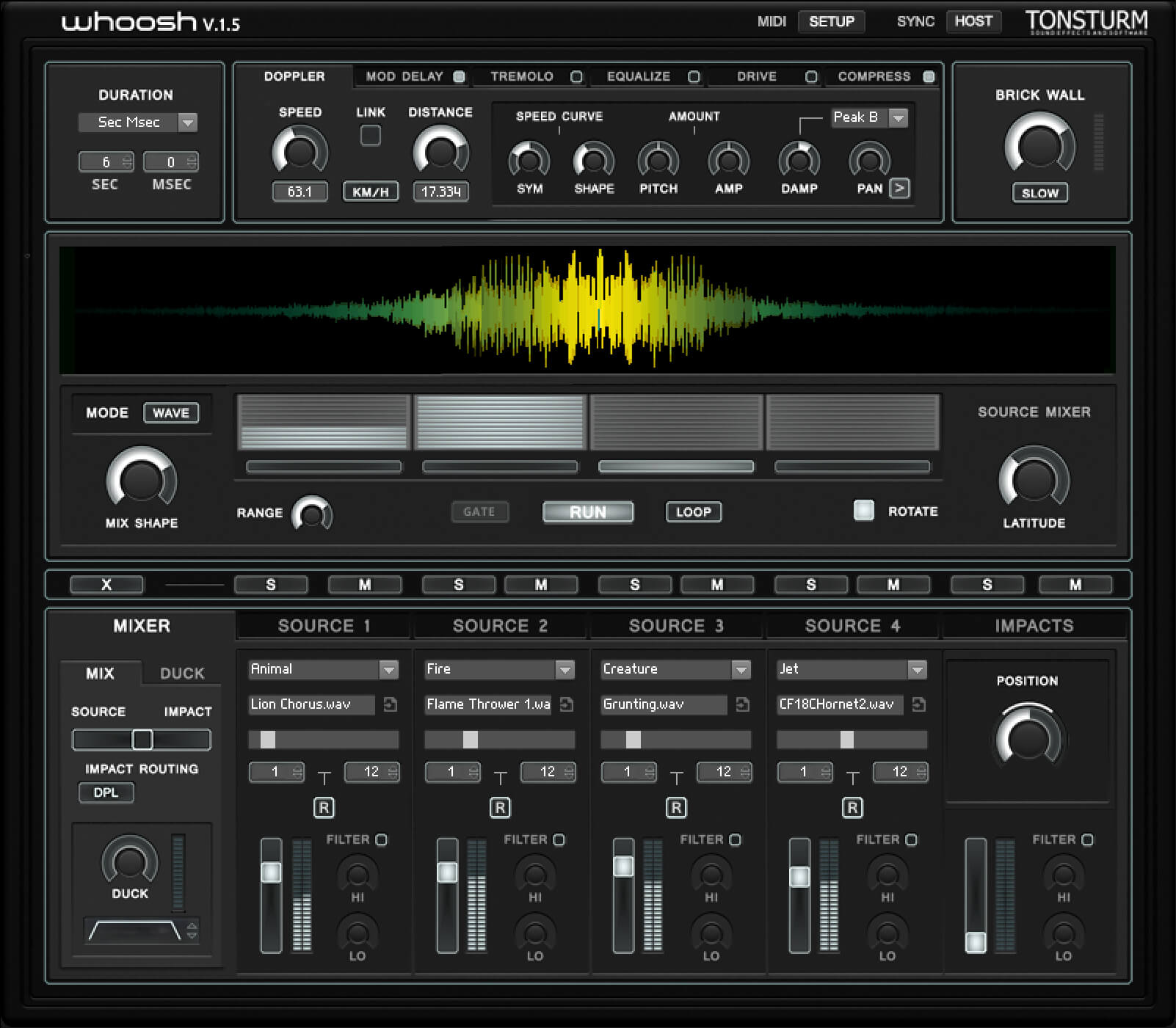This screenshot has width=1176, height=1028.
Task: Click the MIDI SETUP button
Action: point(832,22)
